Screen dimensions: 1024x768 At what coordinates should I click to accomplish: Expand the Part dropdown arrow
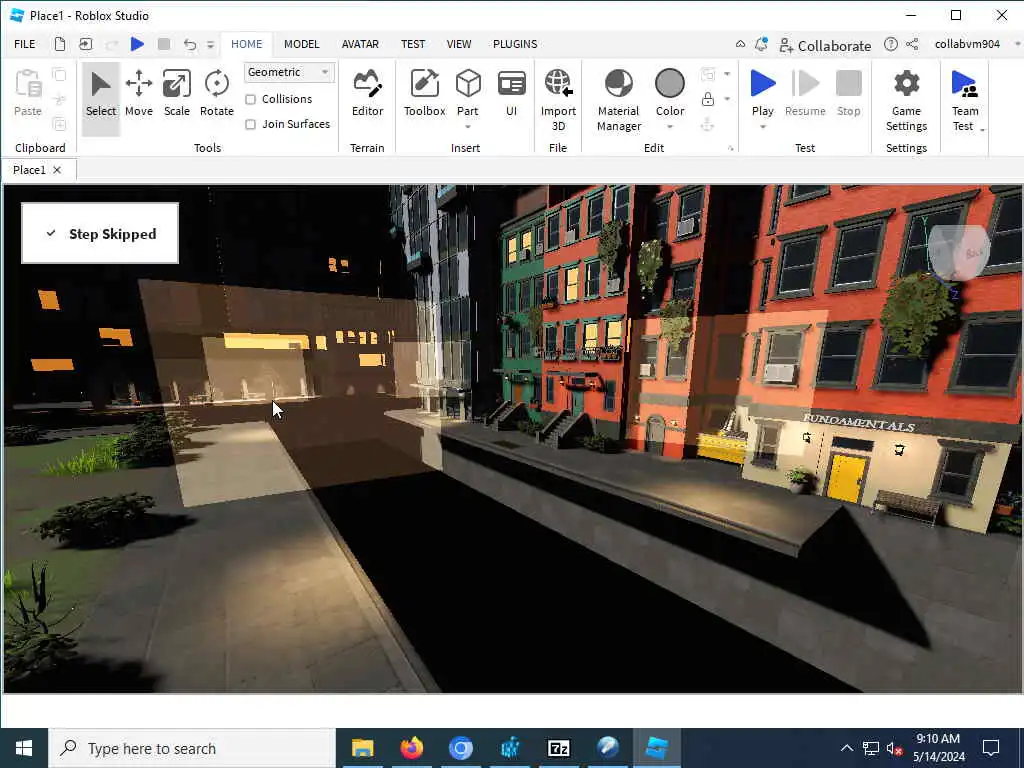[468, 126]
